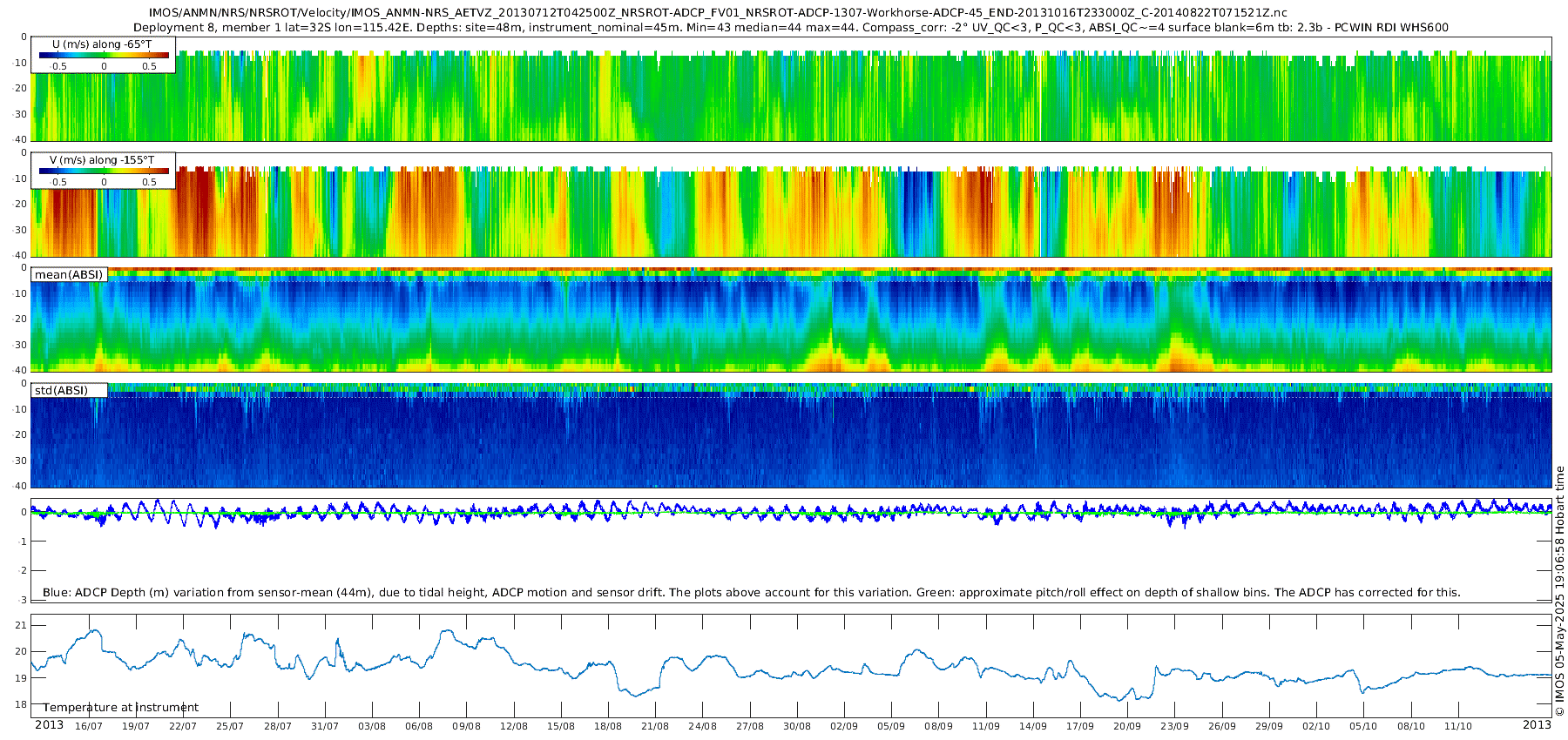
Task: Click the 11/10 date tick
Action: coord(1458,726)
